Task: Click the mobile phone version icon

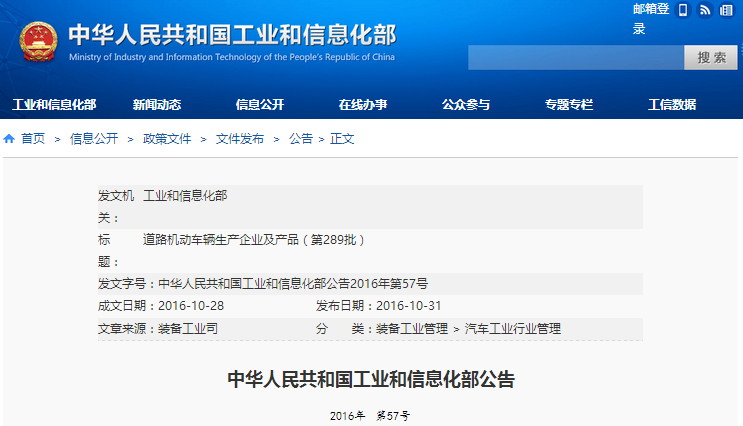Action: click(683, 10)
